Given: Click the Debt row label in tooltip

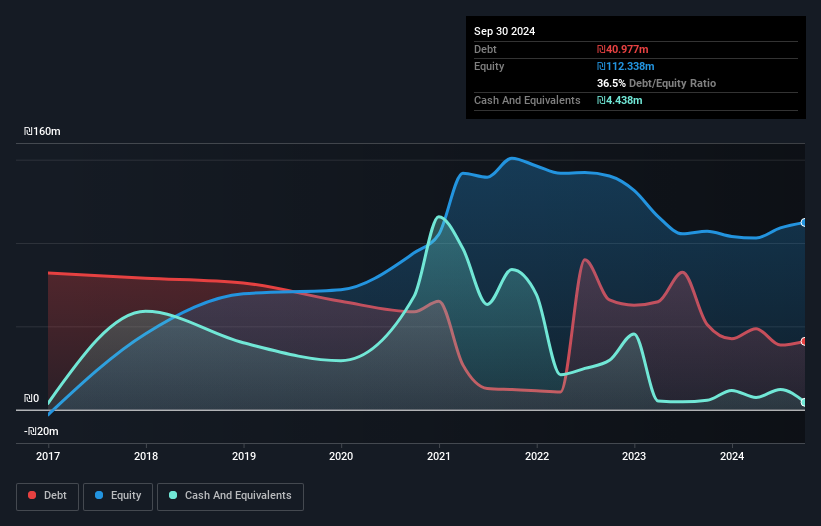Looking at the screenshot, I should pyautogui.click(x=485, y=49).
